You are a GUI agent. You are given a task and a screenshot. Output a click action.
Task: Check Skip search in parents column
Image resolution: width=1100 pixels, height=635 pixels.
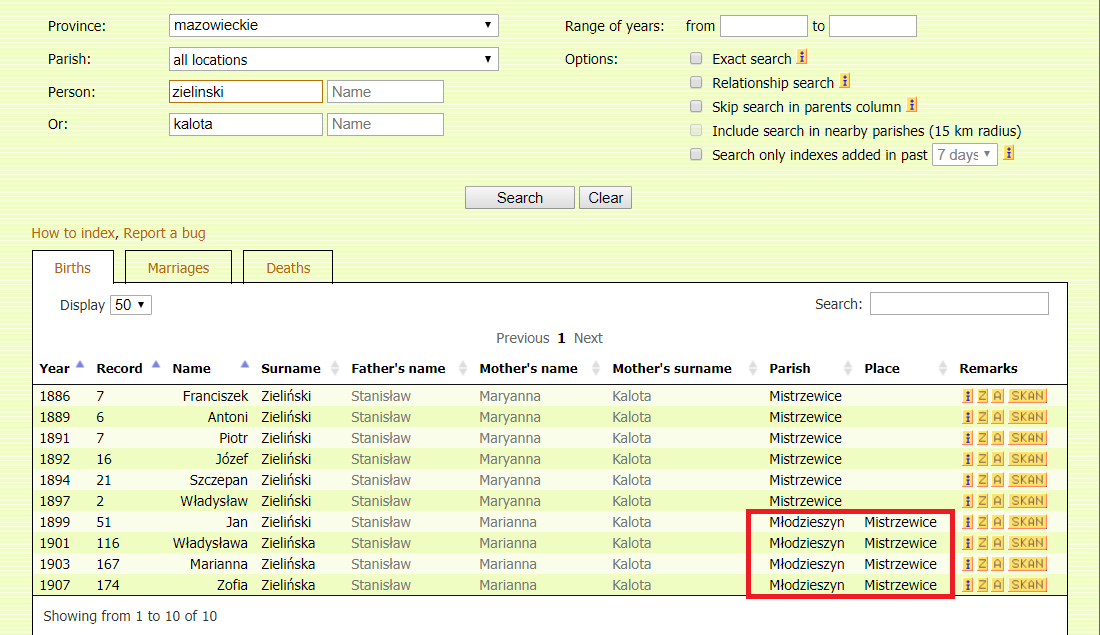pos(696,106)
